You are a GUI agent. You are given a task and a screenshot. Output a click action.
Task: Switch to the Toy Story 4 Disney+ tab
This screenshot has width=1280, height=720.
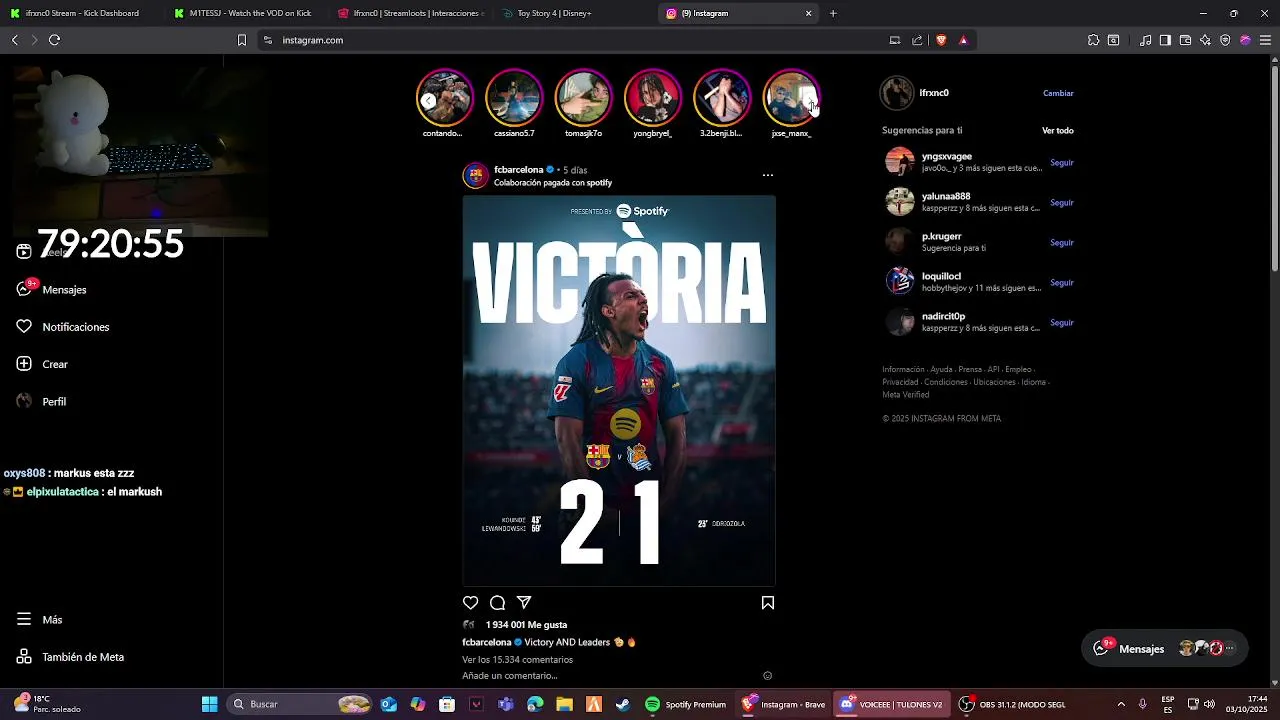pyautogui.click(x=575, y=13)
